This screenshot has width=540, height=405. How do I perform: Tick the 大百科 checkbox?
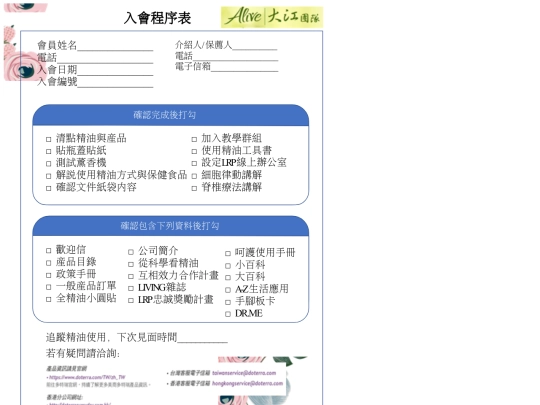click(x=228, y=278)
